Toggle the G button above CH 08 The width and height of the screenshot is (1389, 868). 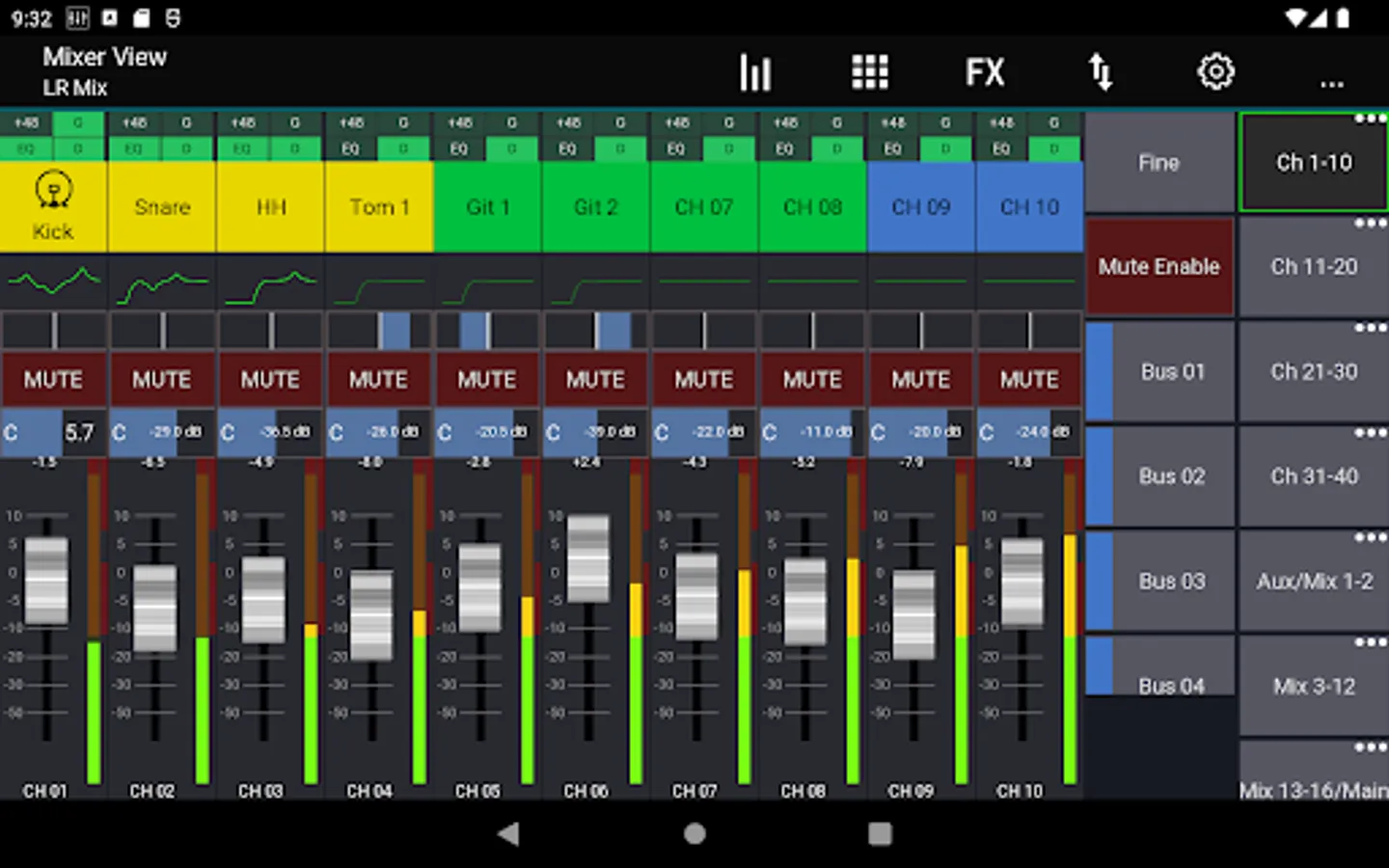click(837, 123)
